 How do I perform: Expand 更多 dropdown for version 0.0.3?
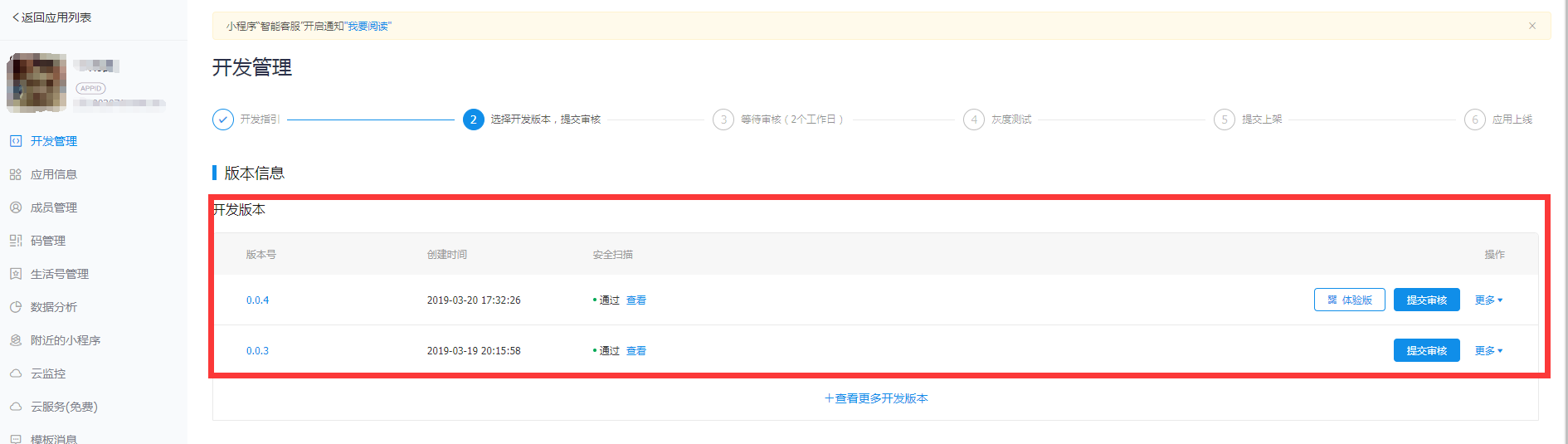click(x=1488, y=351)
